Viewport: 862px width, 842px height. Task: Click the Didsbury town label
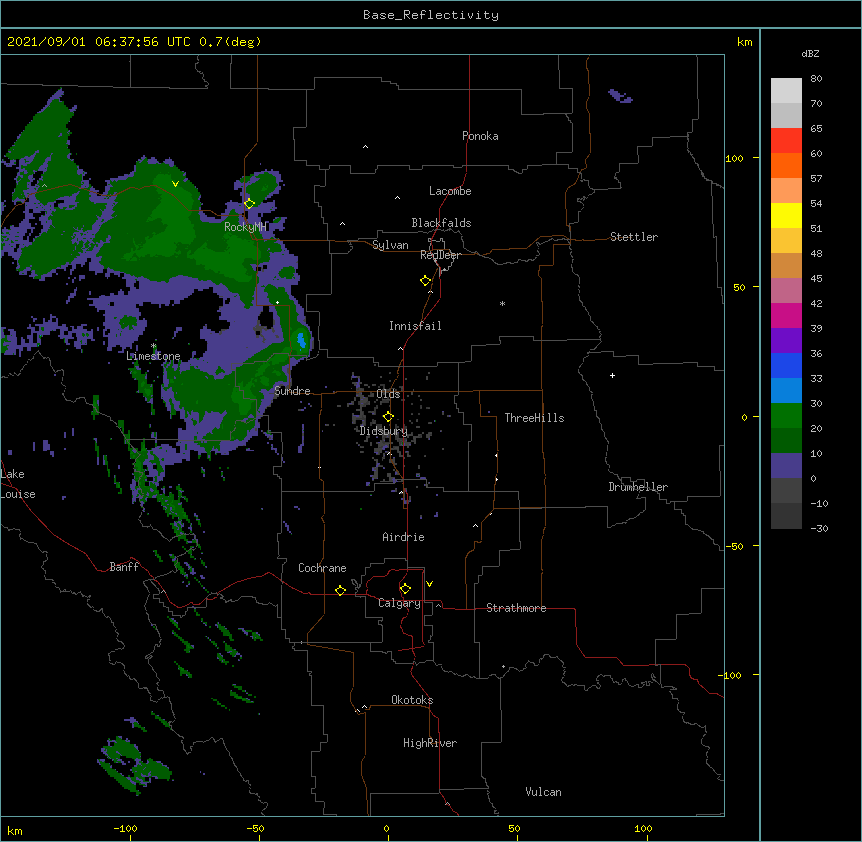click(x=384, y=431)
